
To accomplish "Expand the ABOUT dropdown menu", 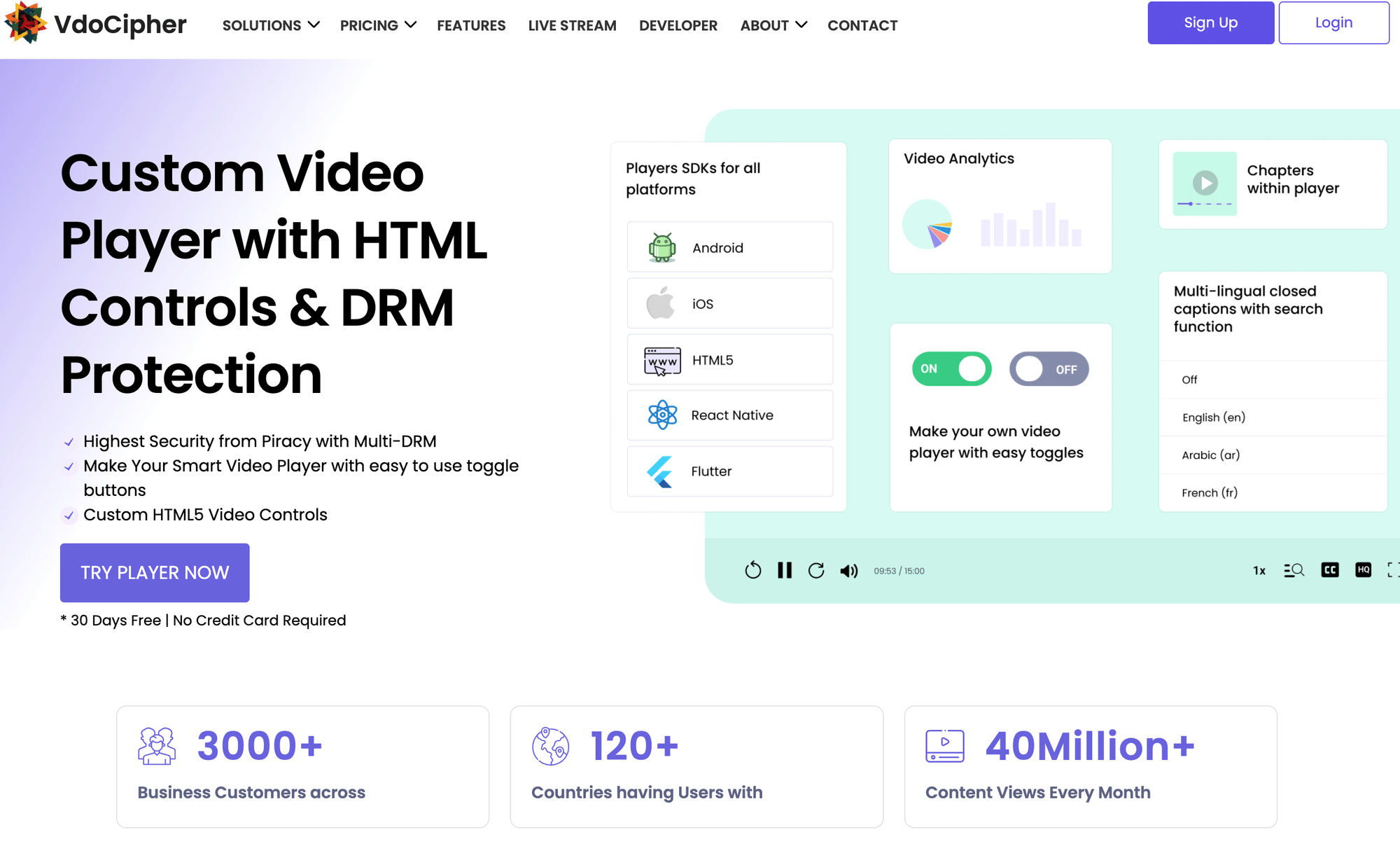I will click(773, 25).
